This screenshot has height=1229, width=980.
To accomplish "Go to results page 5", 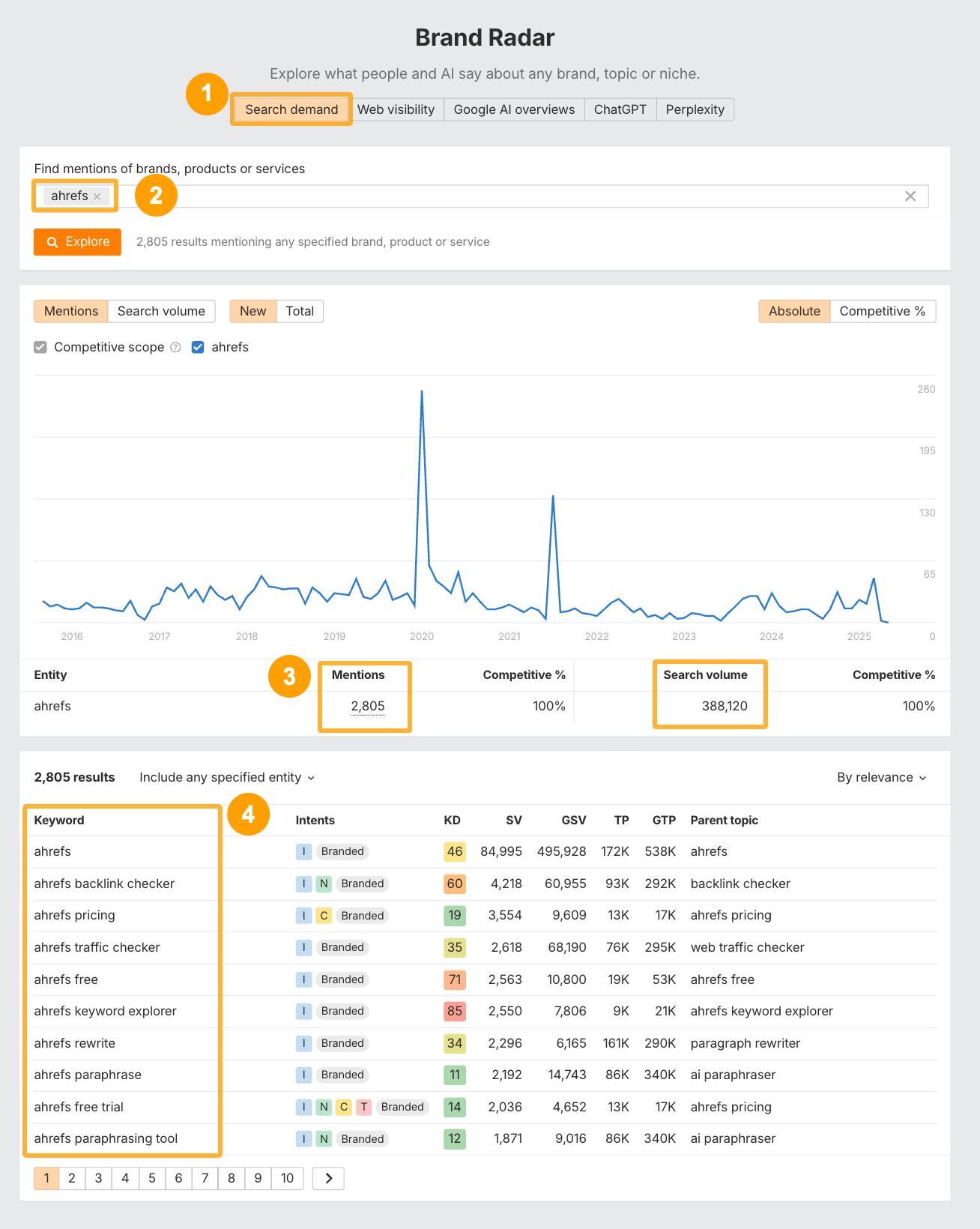I will tap(152, 1178).
